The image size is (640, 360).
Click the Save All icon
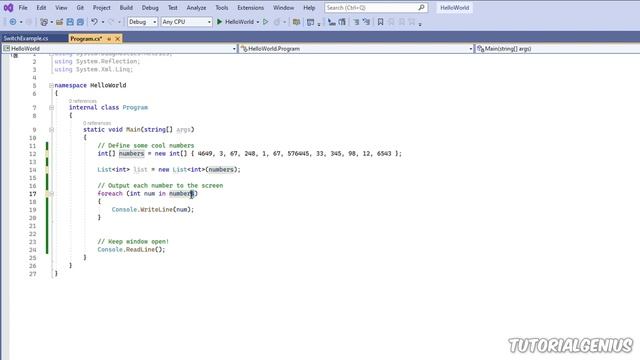point(80,22)
